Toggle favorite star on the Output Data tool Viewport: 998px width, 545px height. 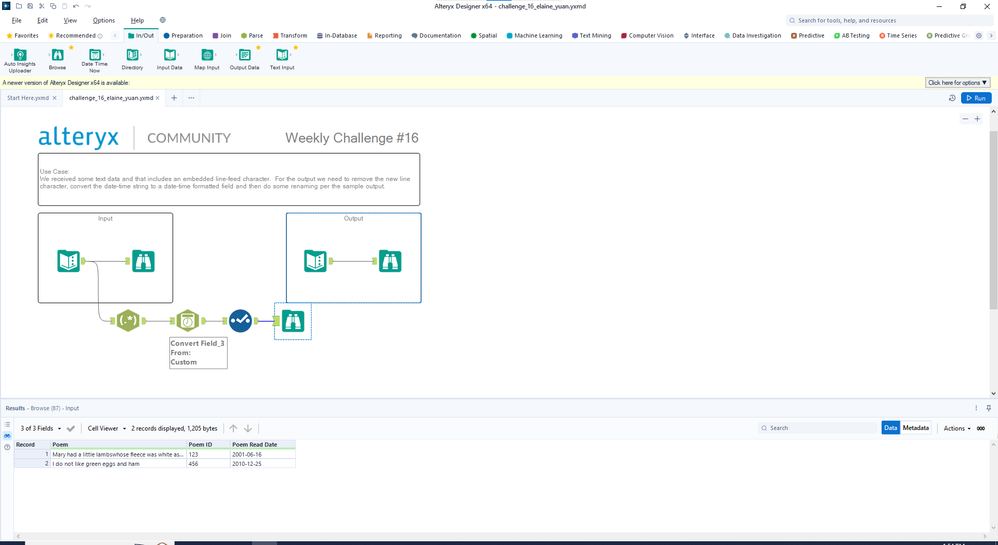[x=258, y=47]
